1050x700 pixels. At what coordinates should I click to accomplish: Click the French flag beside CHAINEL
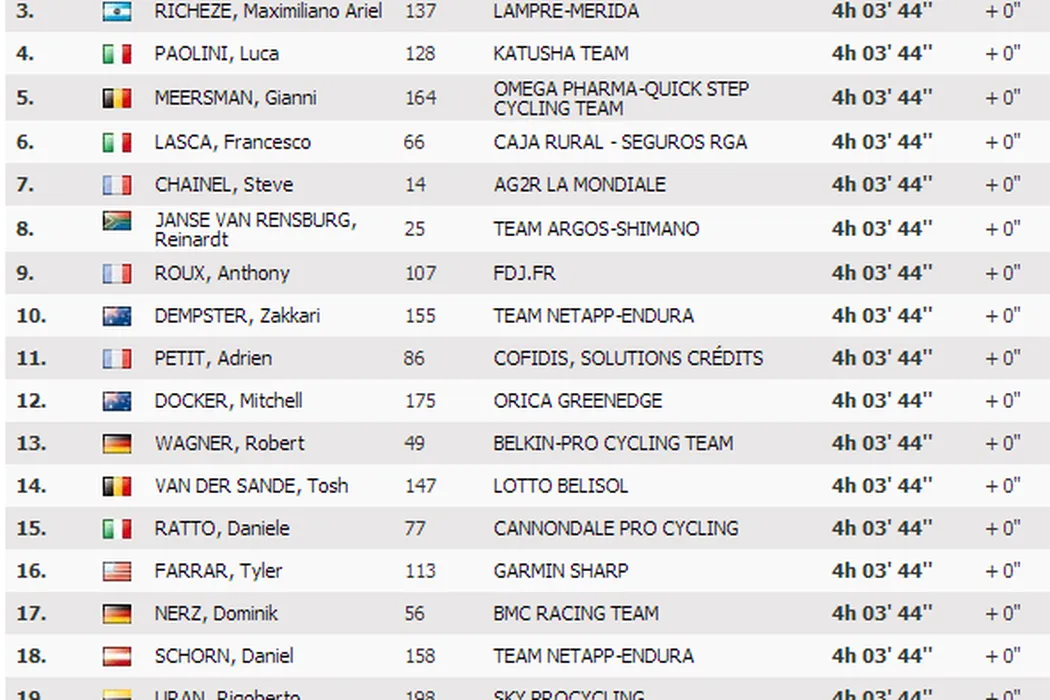coord(117,185)
